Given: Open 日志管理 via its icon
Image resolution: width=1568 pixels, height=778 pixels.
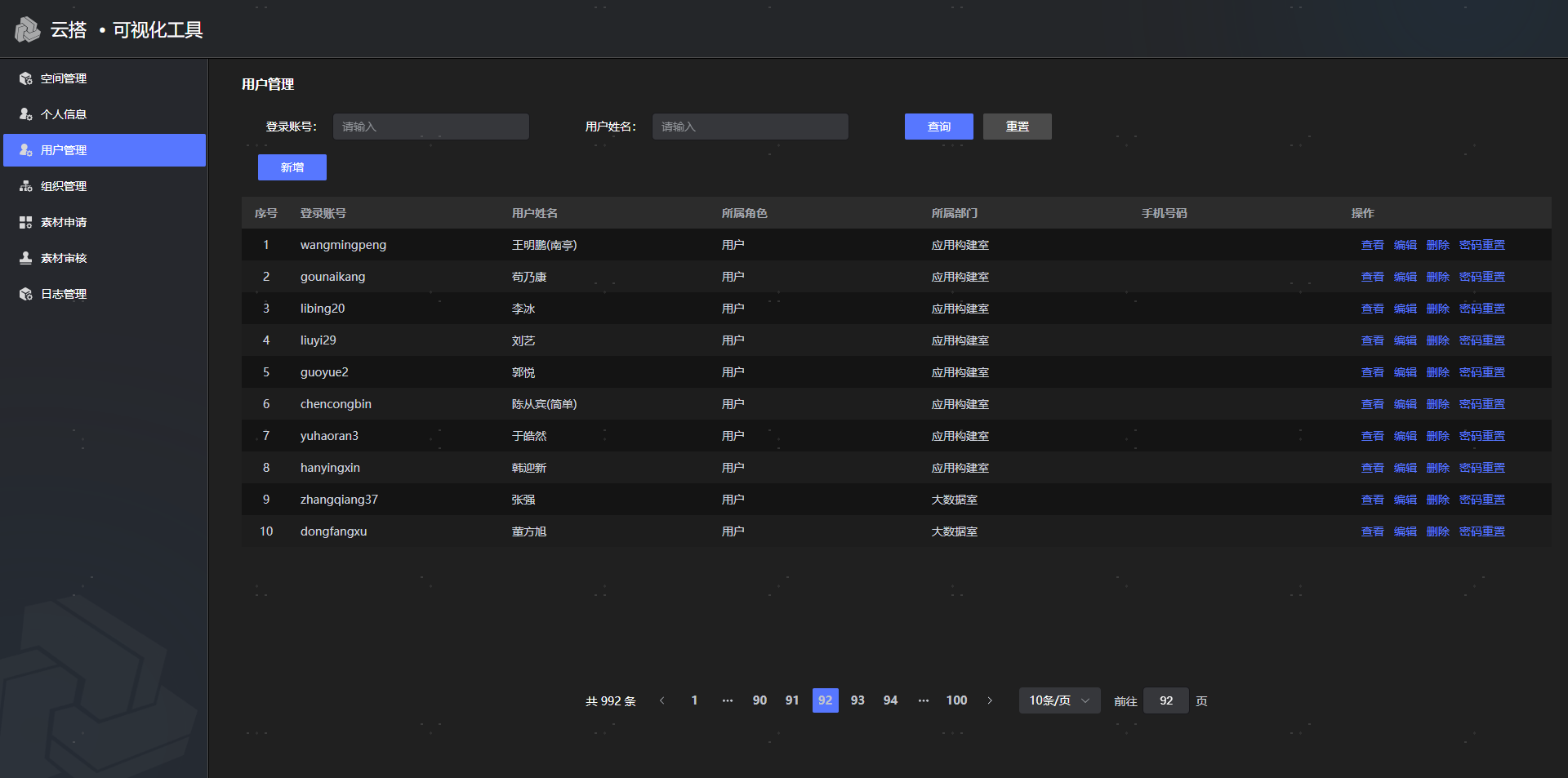Looking at the screenshot, I should (x=26, y=294).
